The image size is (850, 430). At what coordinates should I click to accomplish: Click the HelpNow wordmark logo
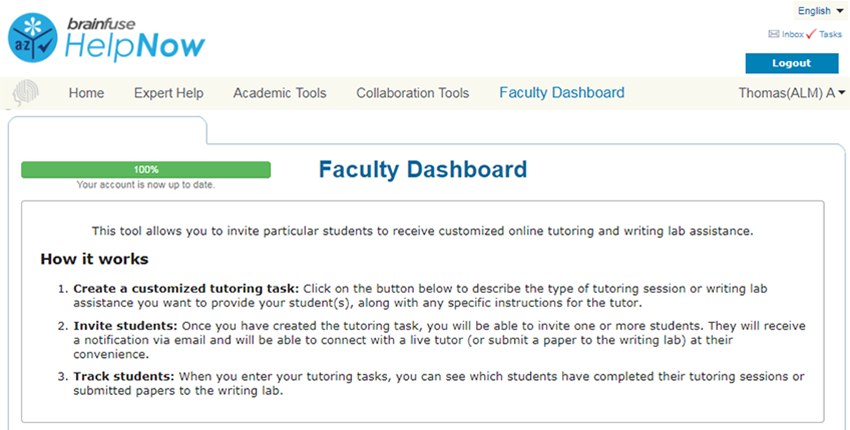135,45
